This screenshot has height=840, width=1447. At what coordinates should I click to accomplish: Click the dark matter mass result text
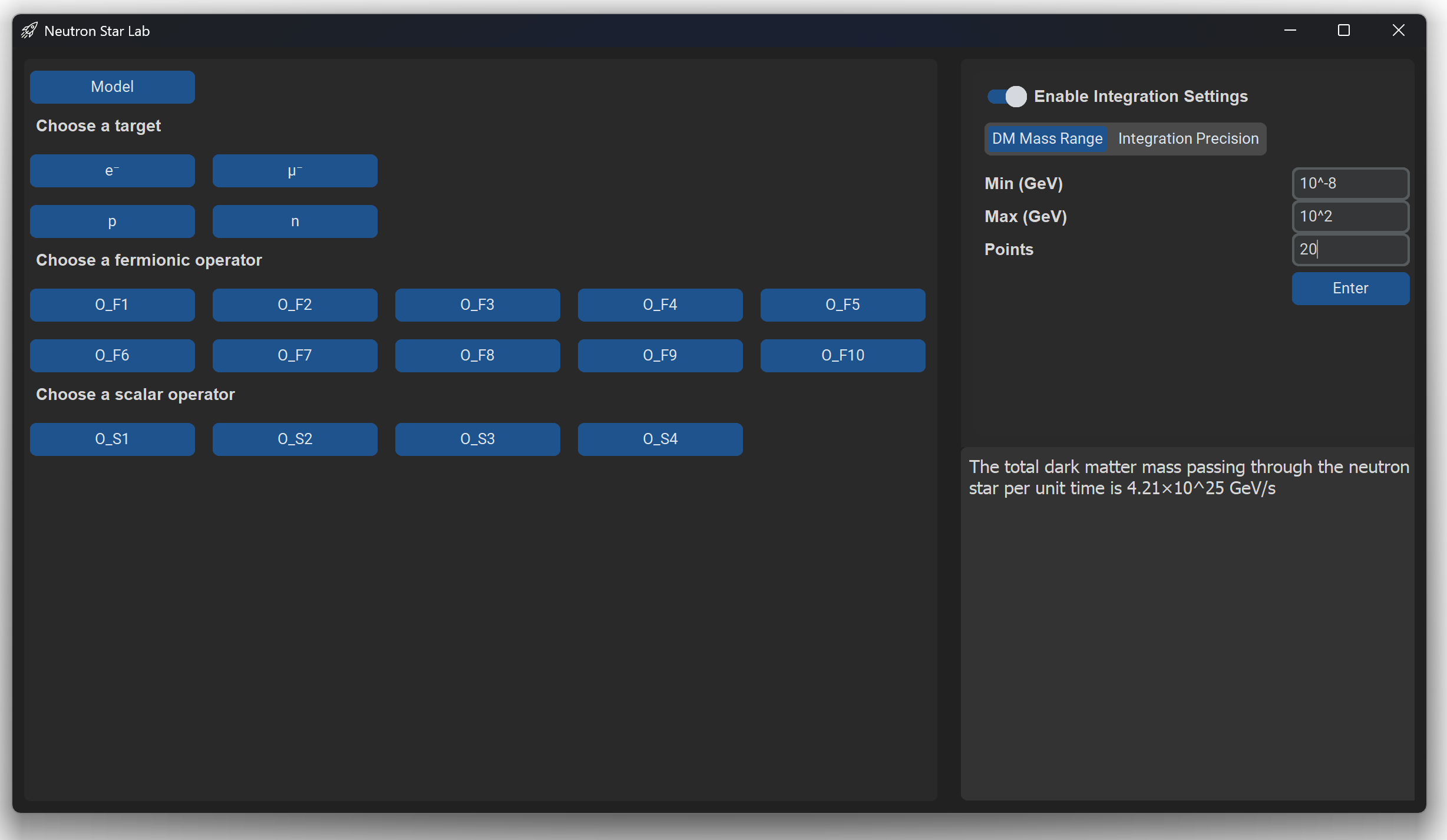[x=1189, y=478]
